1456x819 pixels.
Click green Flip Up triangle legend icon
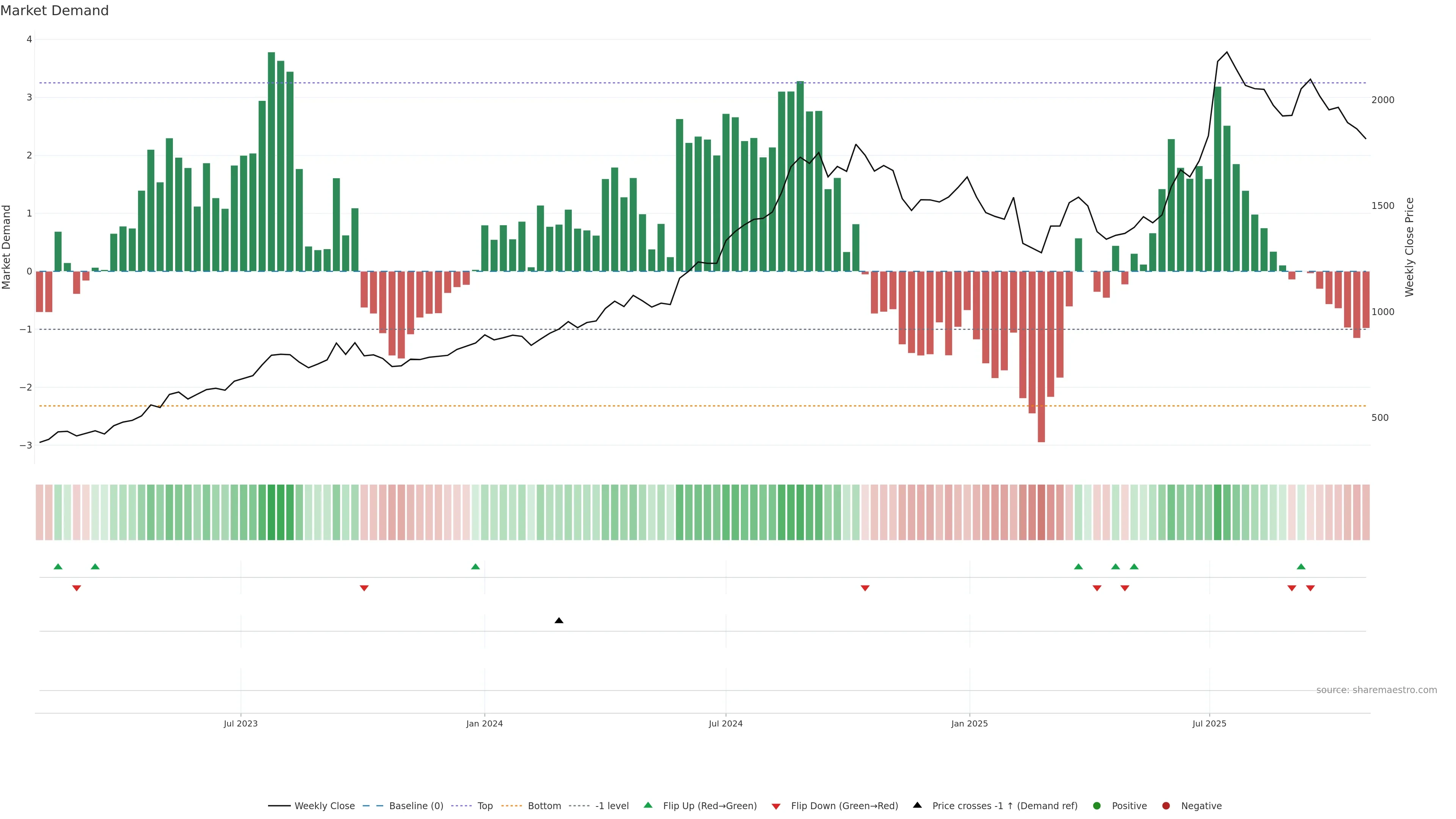point(648,805)
